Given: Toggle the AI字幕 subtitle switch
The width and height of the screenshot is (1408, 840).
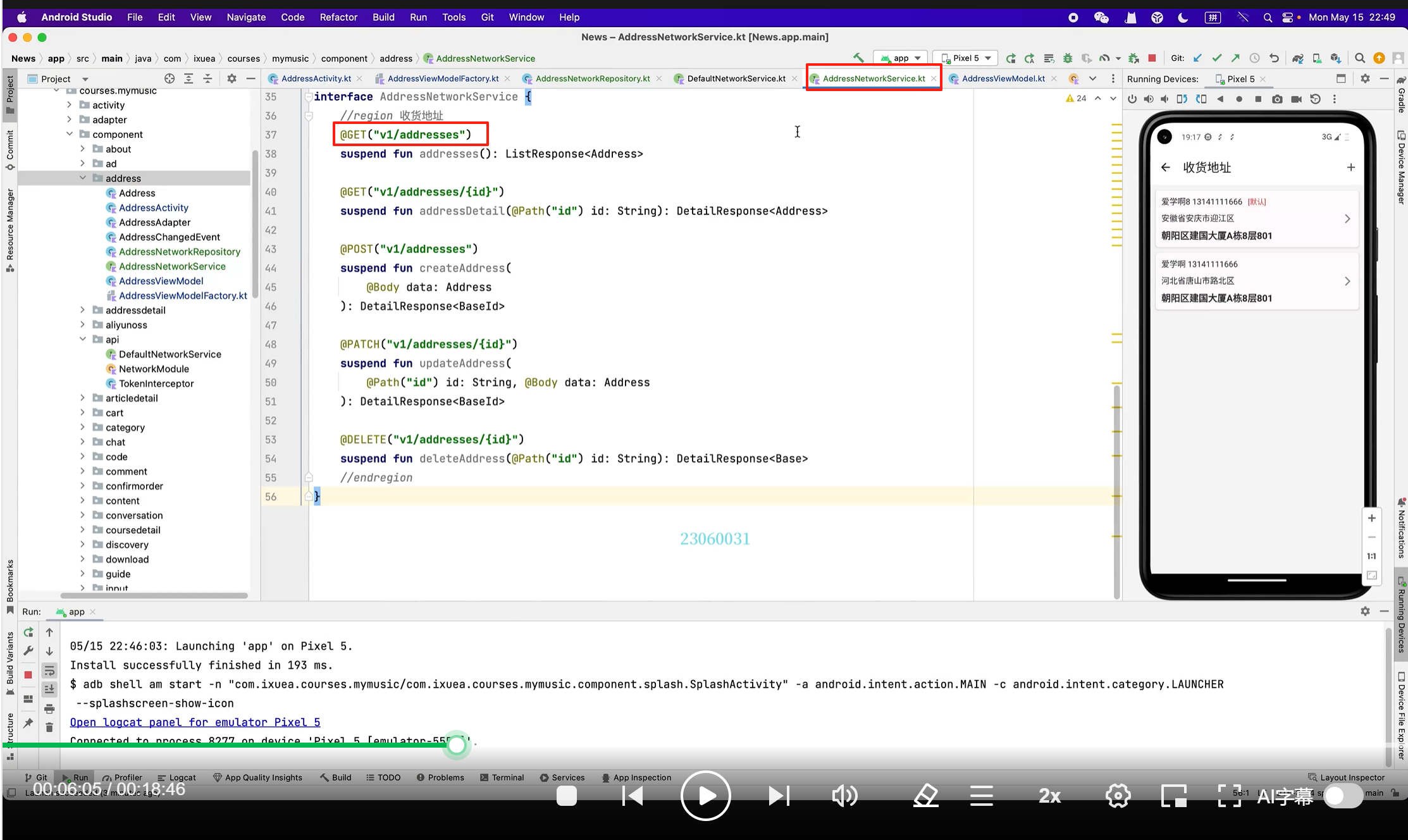Looking at the screenshot, I should pyautogui.click(x=1343, y=796).
